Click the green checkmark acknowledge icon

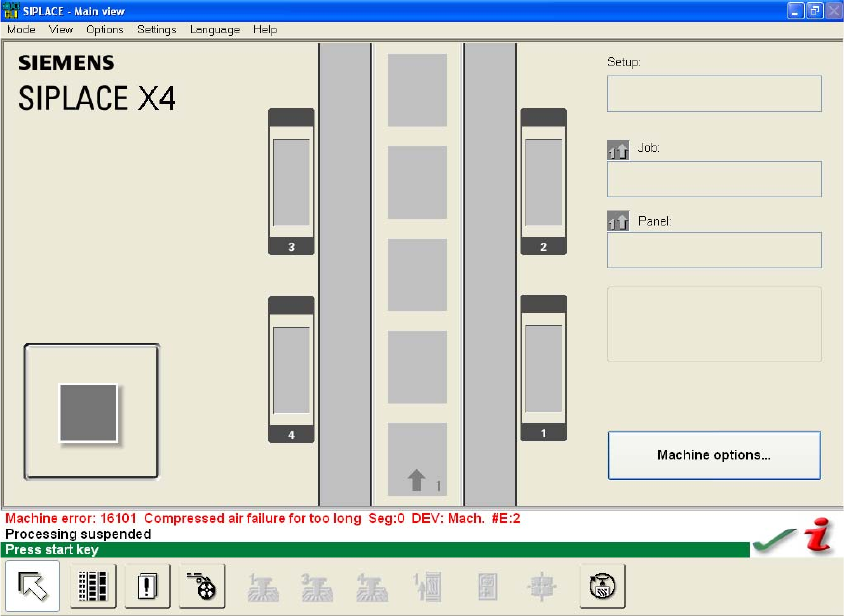click(775, 540)
